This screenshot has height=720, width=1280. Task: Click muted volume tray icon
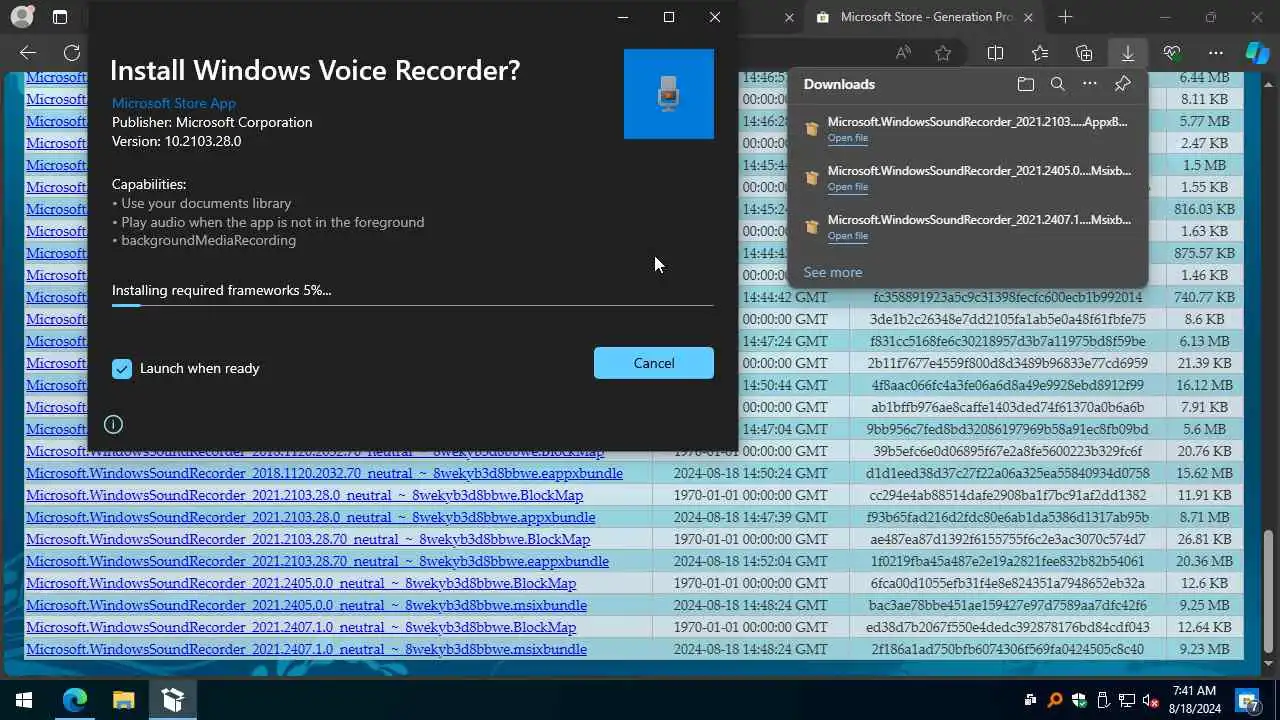click(x=1150, y=700)
